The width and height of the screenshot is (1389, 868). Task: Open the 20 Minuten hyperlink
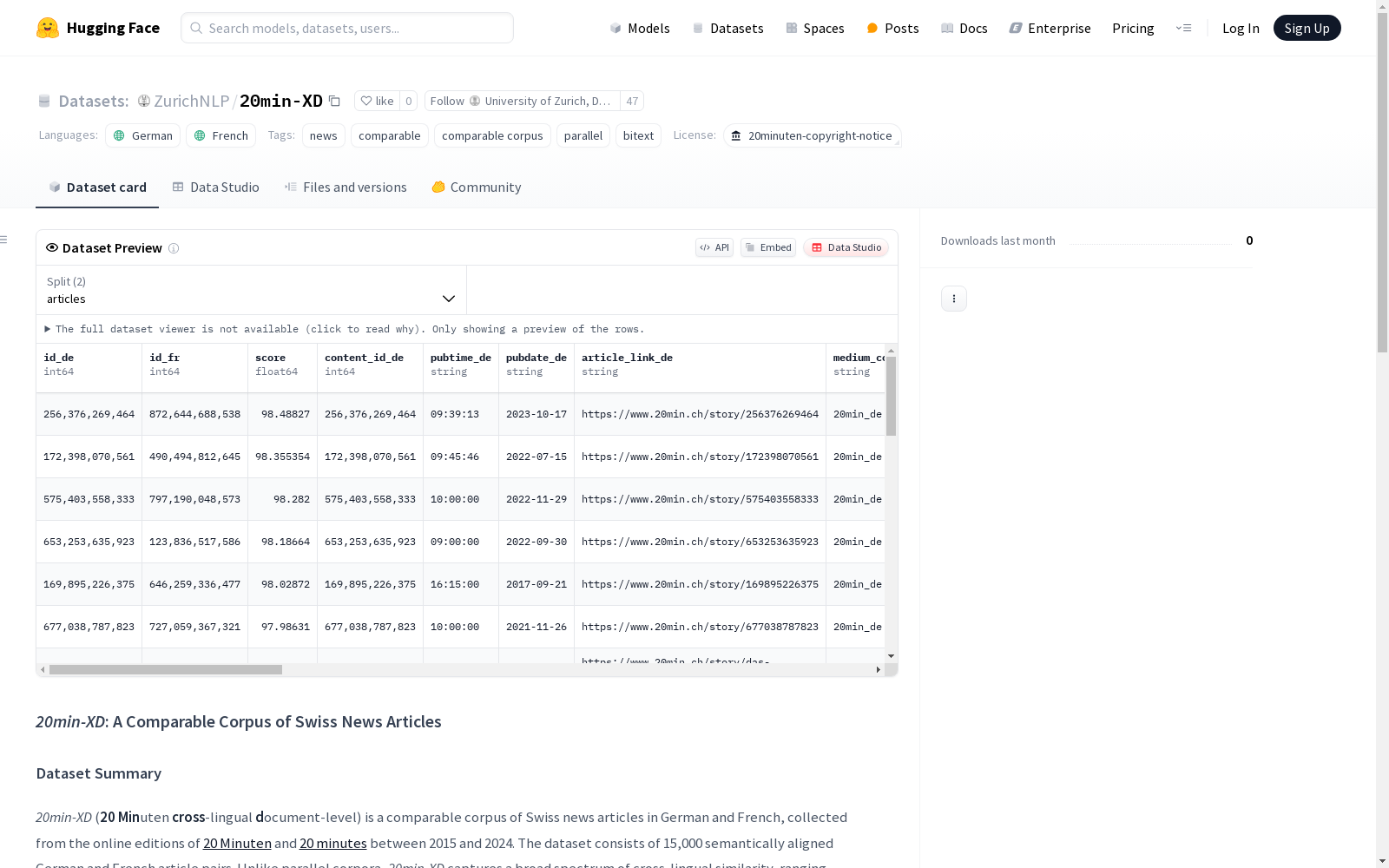237,843
